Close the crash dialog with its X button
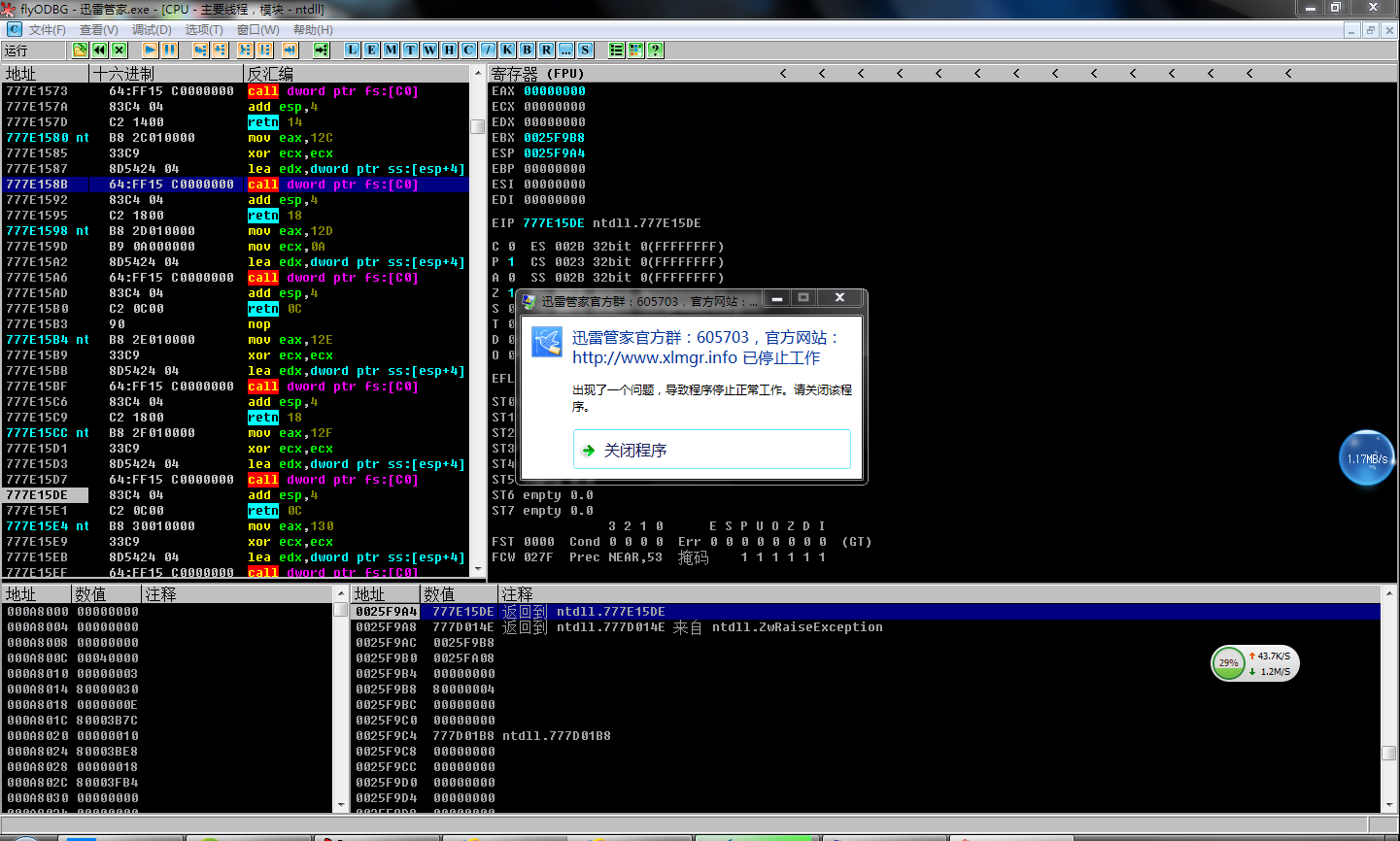 pyautogui.click(x=840, y=298)
